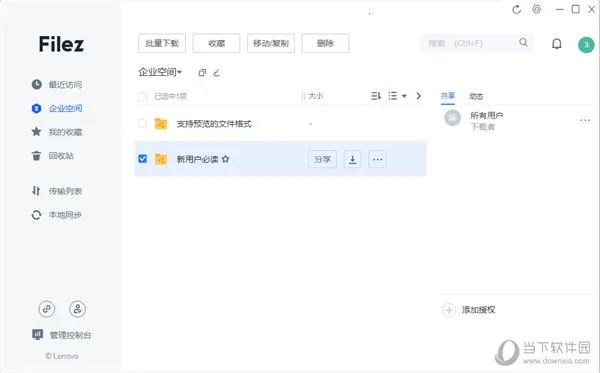
Task: Click the link icon at the sidebar bottom
Action: 47,309
